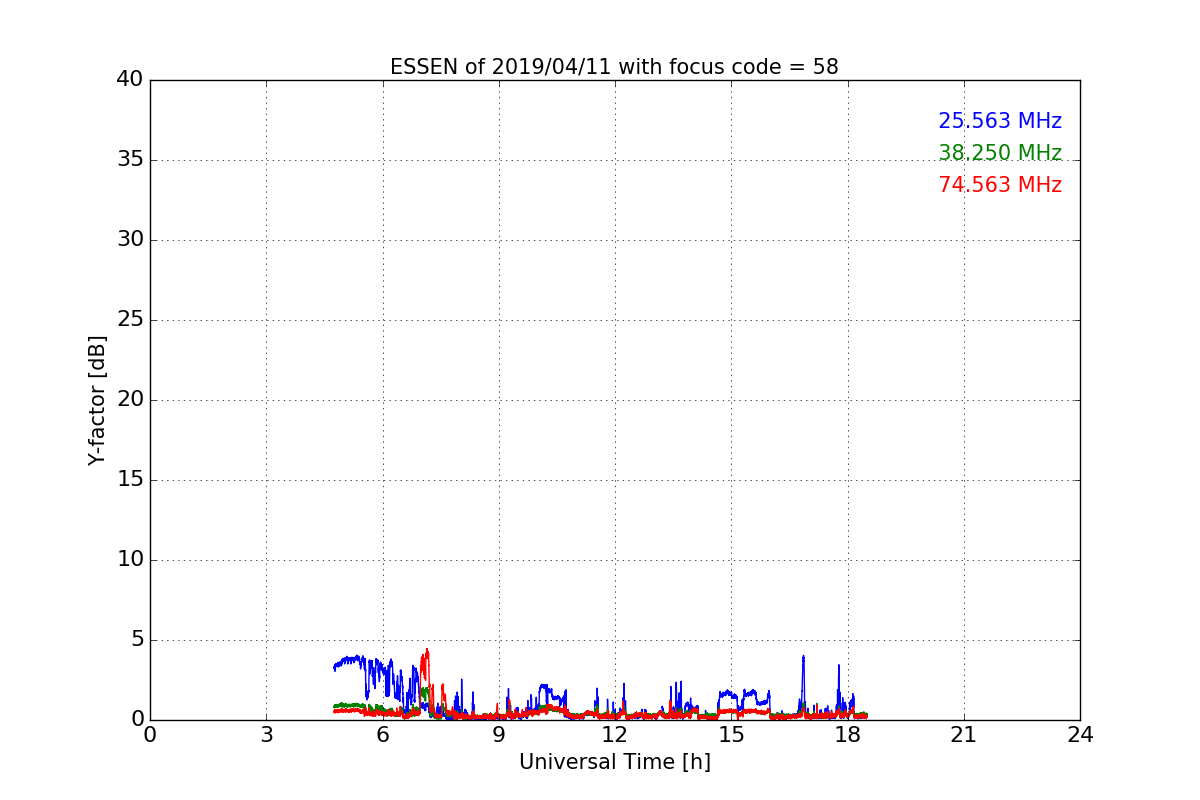The height and width of the screenshot is (800, 1200).
Task: Click the y-axis tick label 15
Action: (130, 480)
